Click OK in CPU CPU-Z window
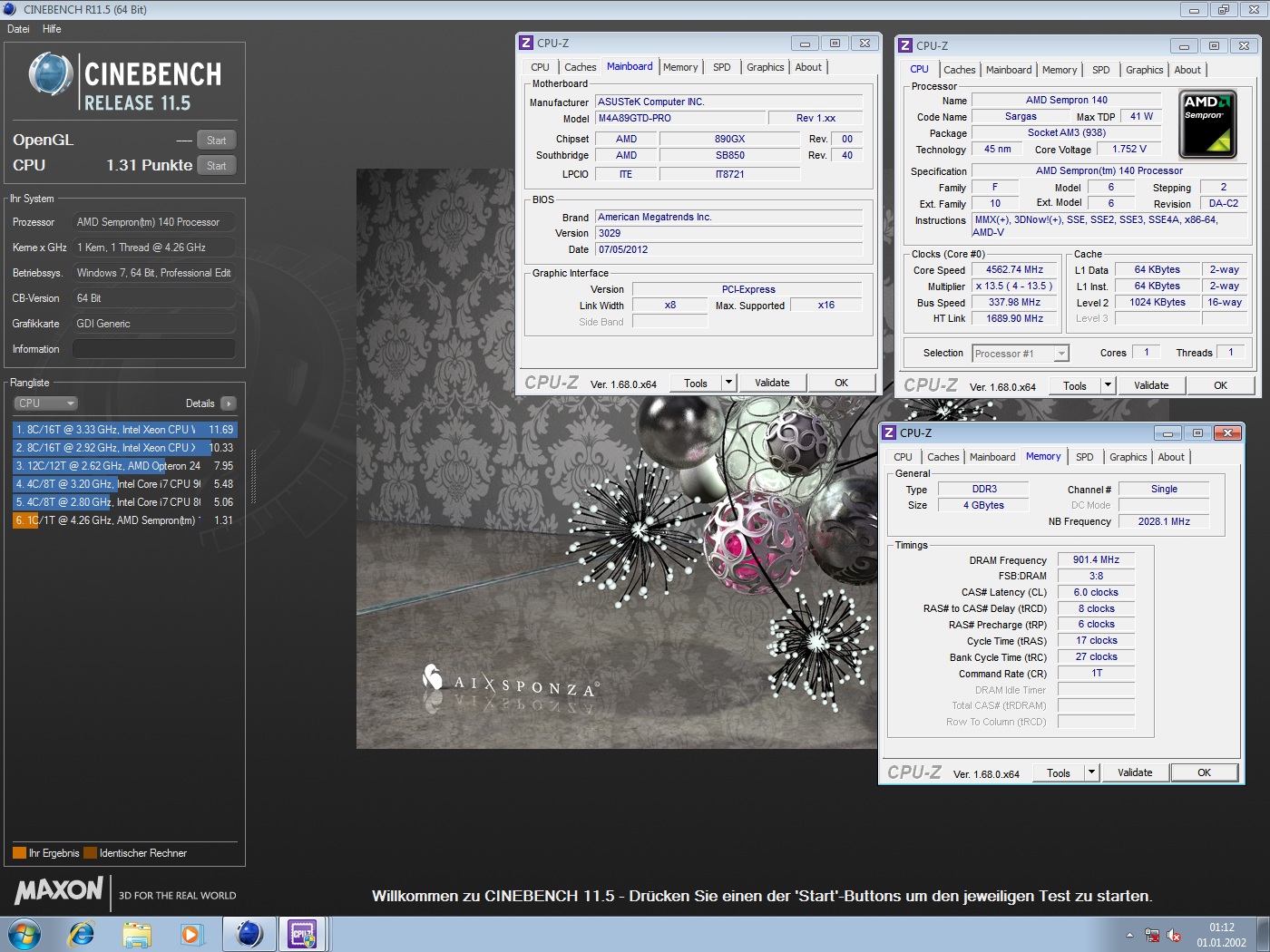This screenshot has width=1270, height=952. (1221, 385)
